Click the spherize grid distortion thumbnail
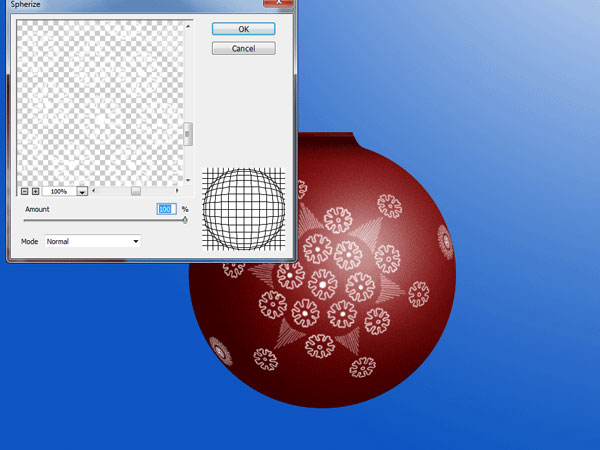The height and width of the screenshot is (450, 600). [x=243, y=209]
